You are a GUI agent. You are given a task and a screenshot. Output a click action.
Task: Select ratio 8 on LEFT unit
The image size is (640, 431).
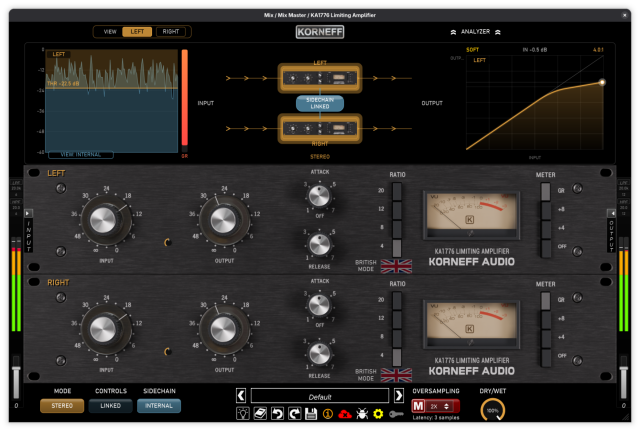pyautogui.click(x=396, y=228)
